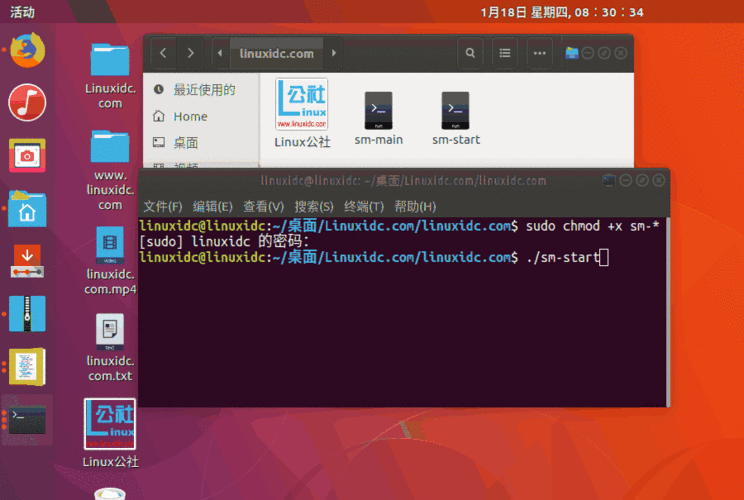This screenshot has width=744, height=500.
Task: Click the terminal window titlebar icon
Action: pyautogui.click(x=609, y=180)
